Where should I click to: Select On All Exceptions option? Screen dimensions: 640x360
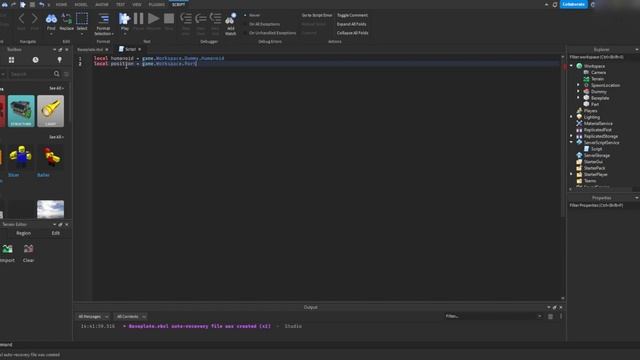pos(262,24)
